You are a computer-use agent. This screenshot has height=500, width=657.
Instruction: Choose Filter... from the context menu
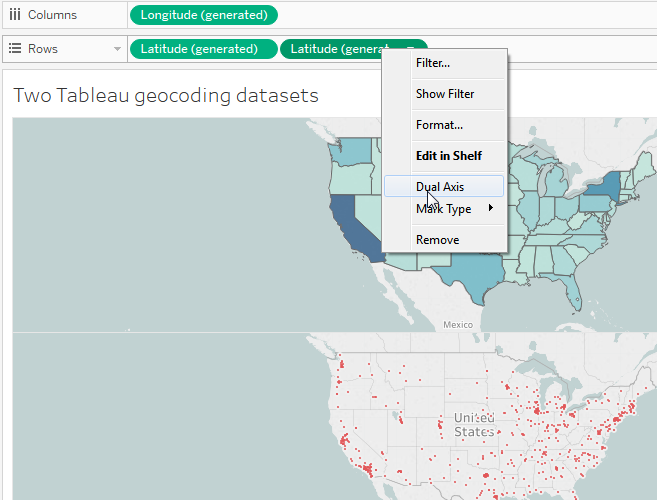[x=432, y=63]
